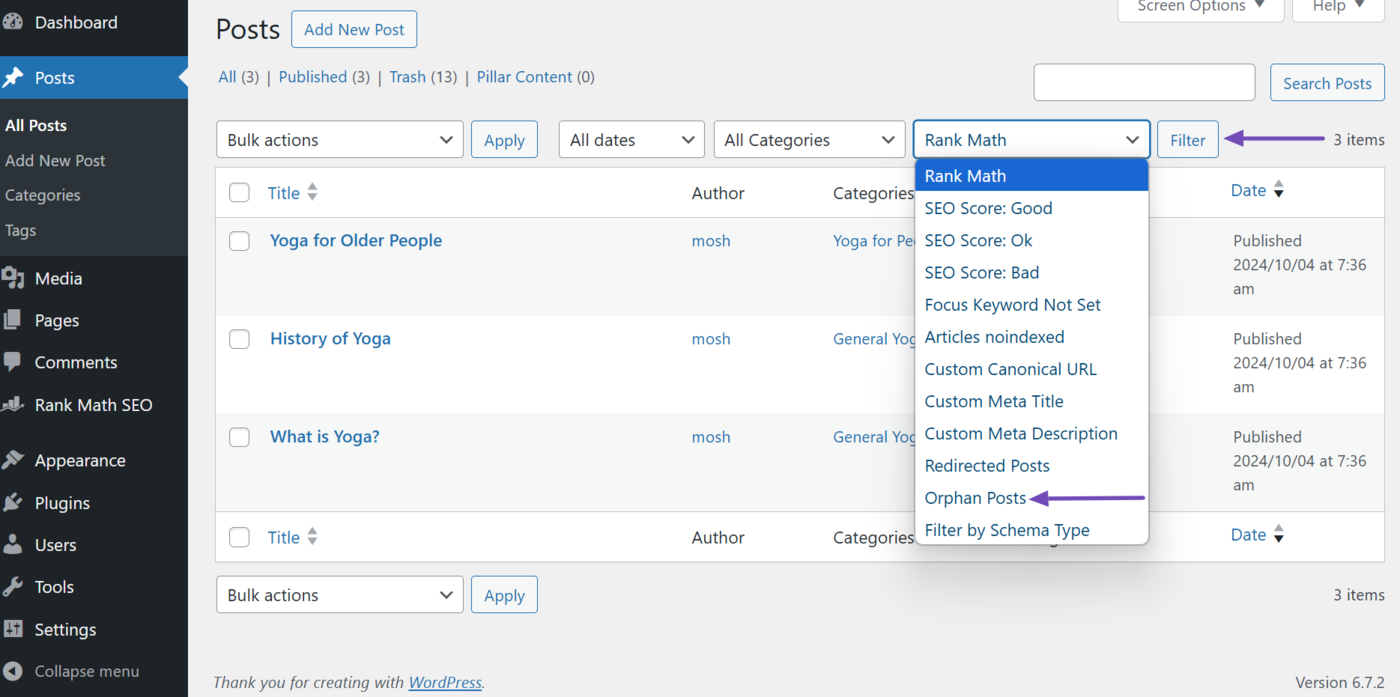Click sort arrow beside bottom Date header
The width and height of the screenshot is (1400, 697).
1278,535
